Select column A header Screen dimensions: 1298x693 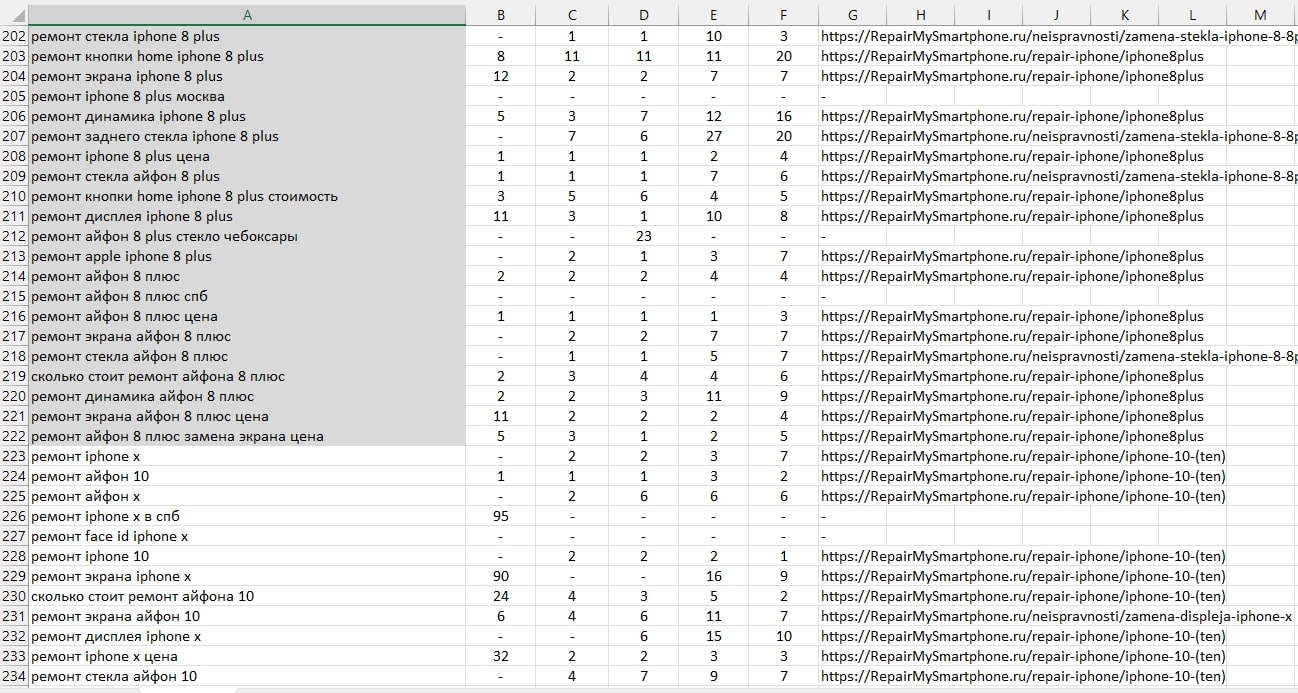coord(247,15)
